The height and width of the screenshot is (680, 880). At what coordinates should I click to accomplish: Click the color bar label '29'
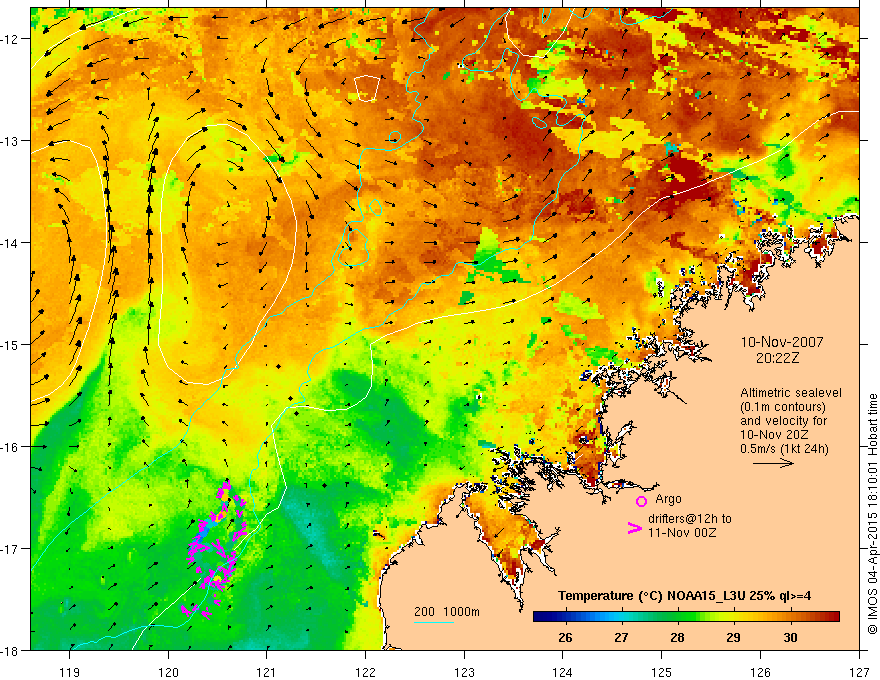click(x=734, y=637)
